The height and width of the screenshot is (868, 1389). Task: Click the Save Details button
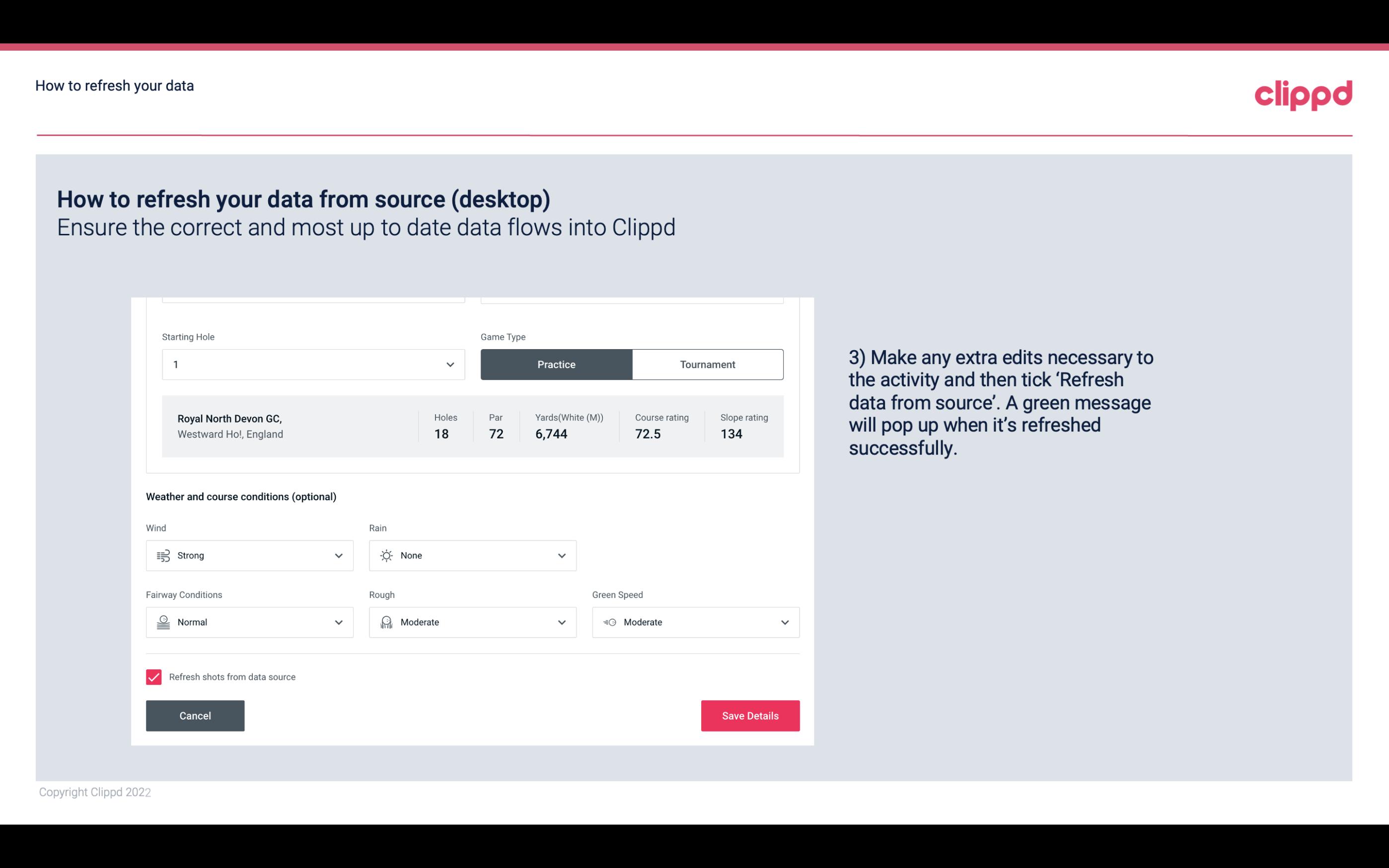point(750,715)
